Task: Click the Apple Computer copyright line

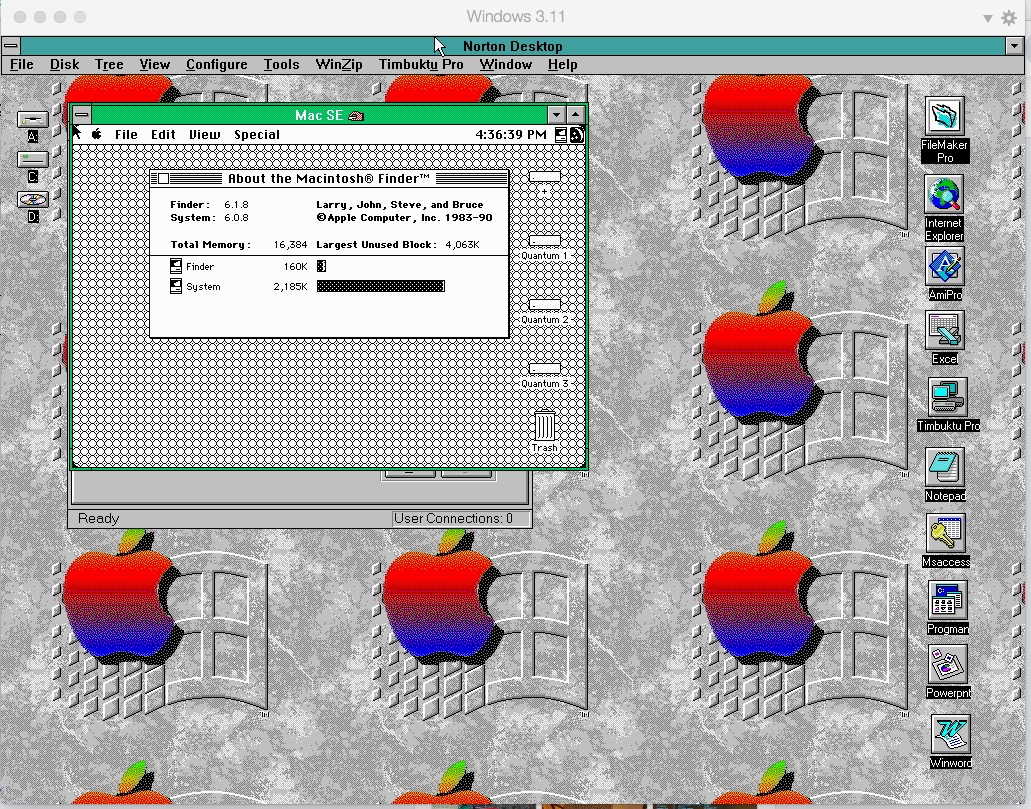Action: (x=404, y=218)
